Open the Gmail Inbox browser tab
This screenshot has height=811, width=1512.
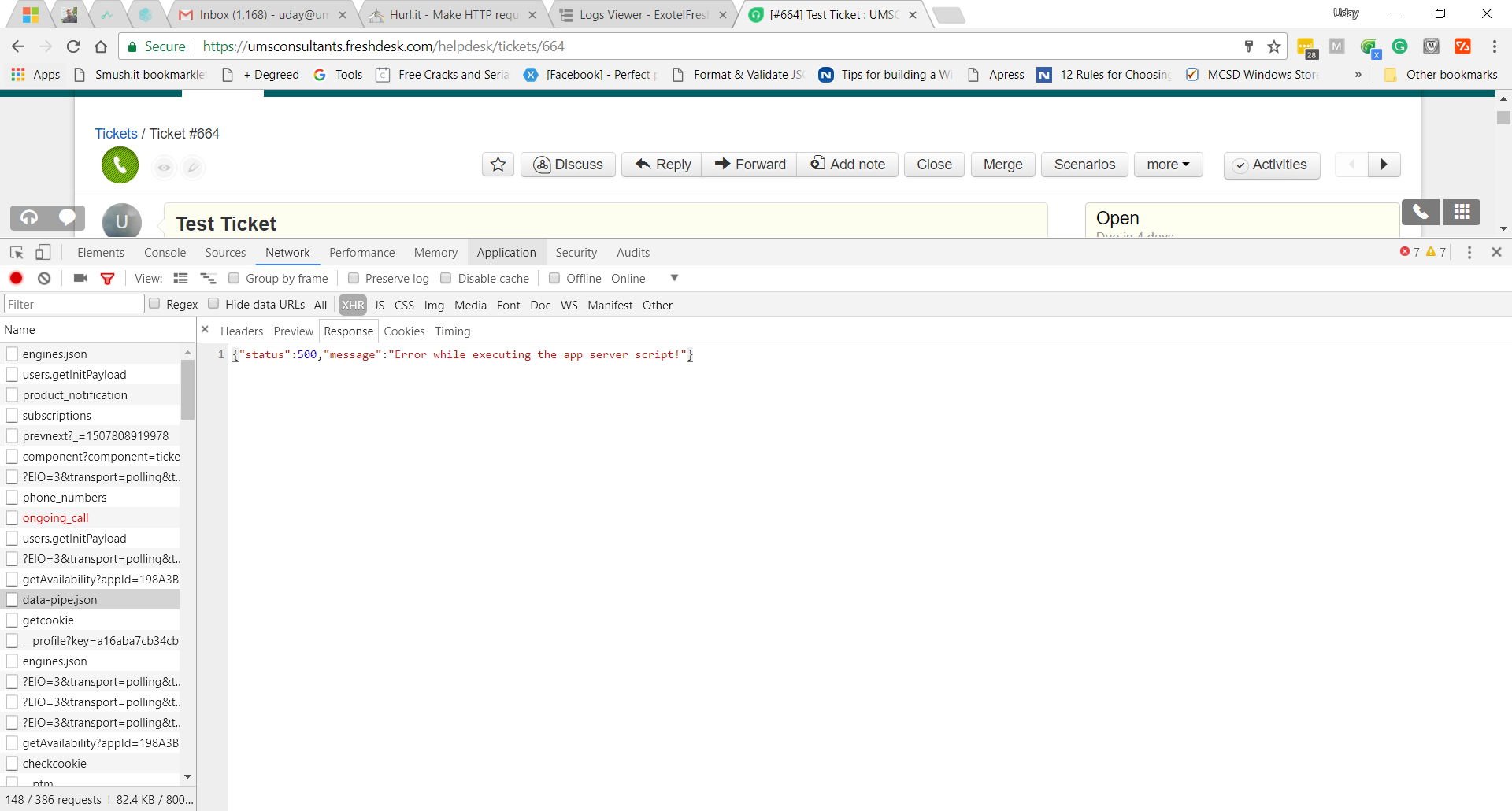coord(262,14)
